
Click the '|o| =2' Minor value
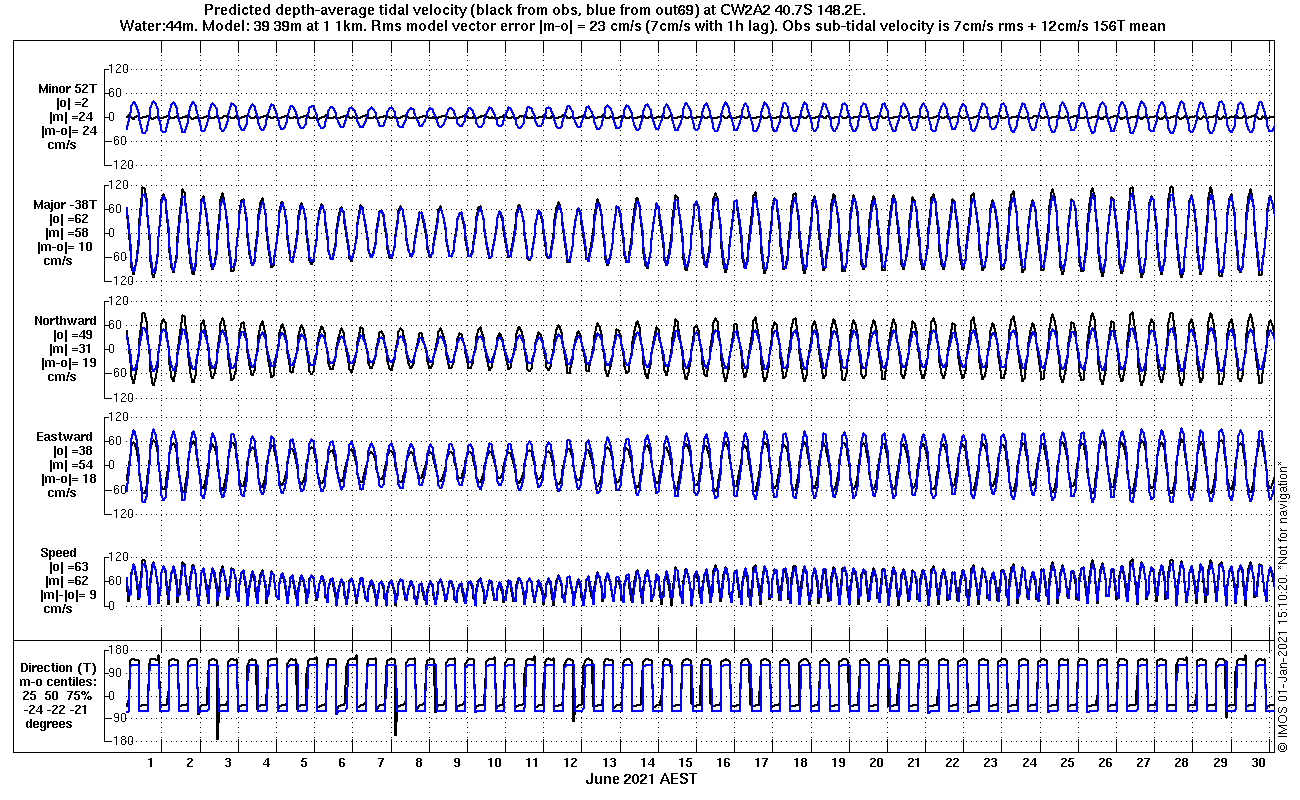tap(69, 103)
